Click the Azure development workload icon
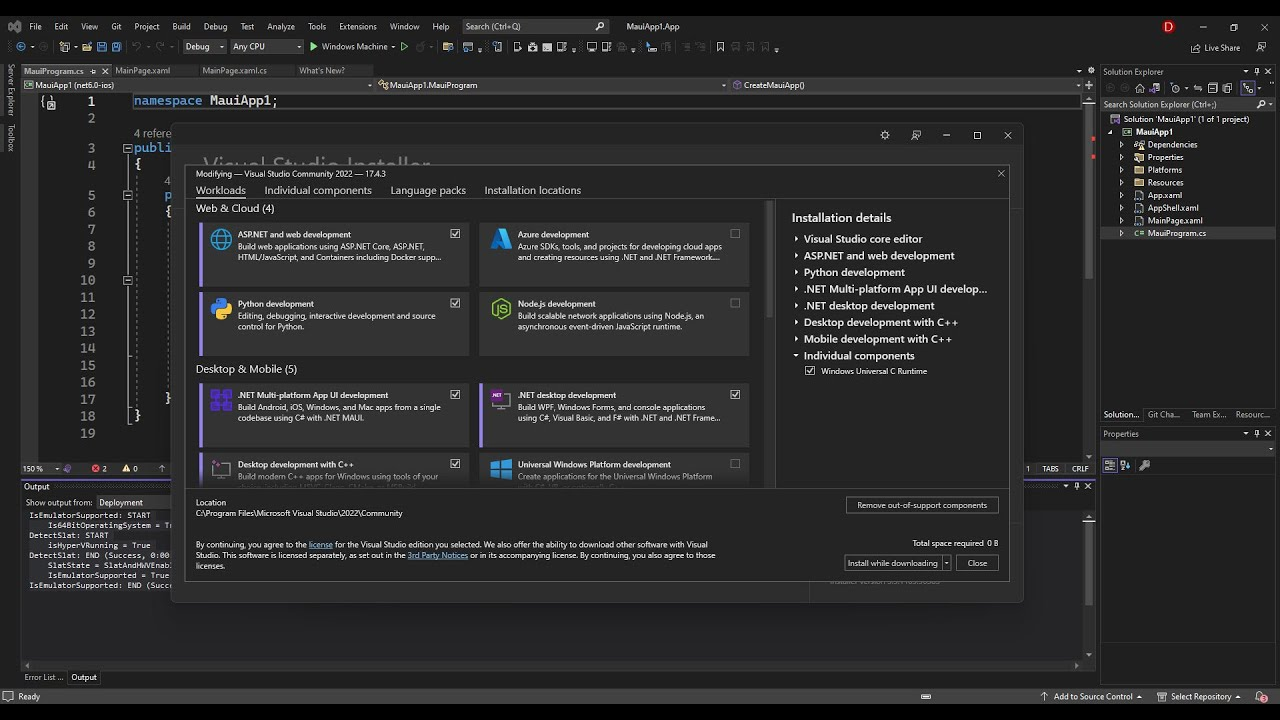Image resolution: width=1280 pixels, height=720 pixels. [x=501, y=240]
